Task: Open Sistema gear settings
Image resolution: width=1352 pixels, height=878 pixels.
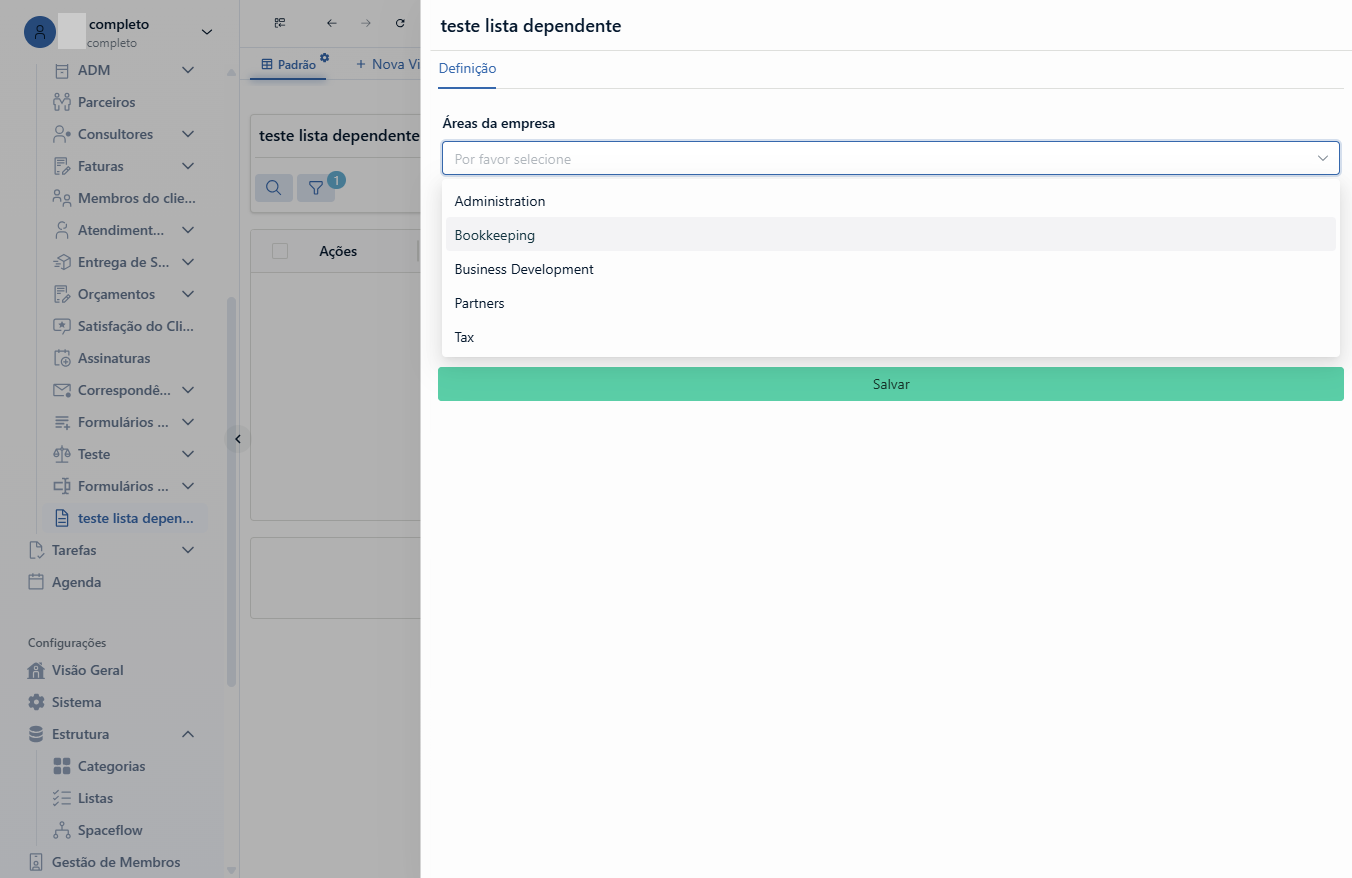Action: point(36,702)
